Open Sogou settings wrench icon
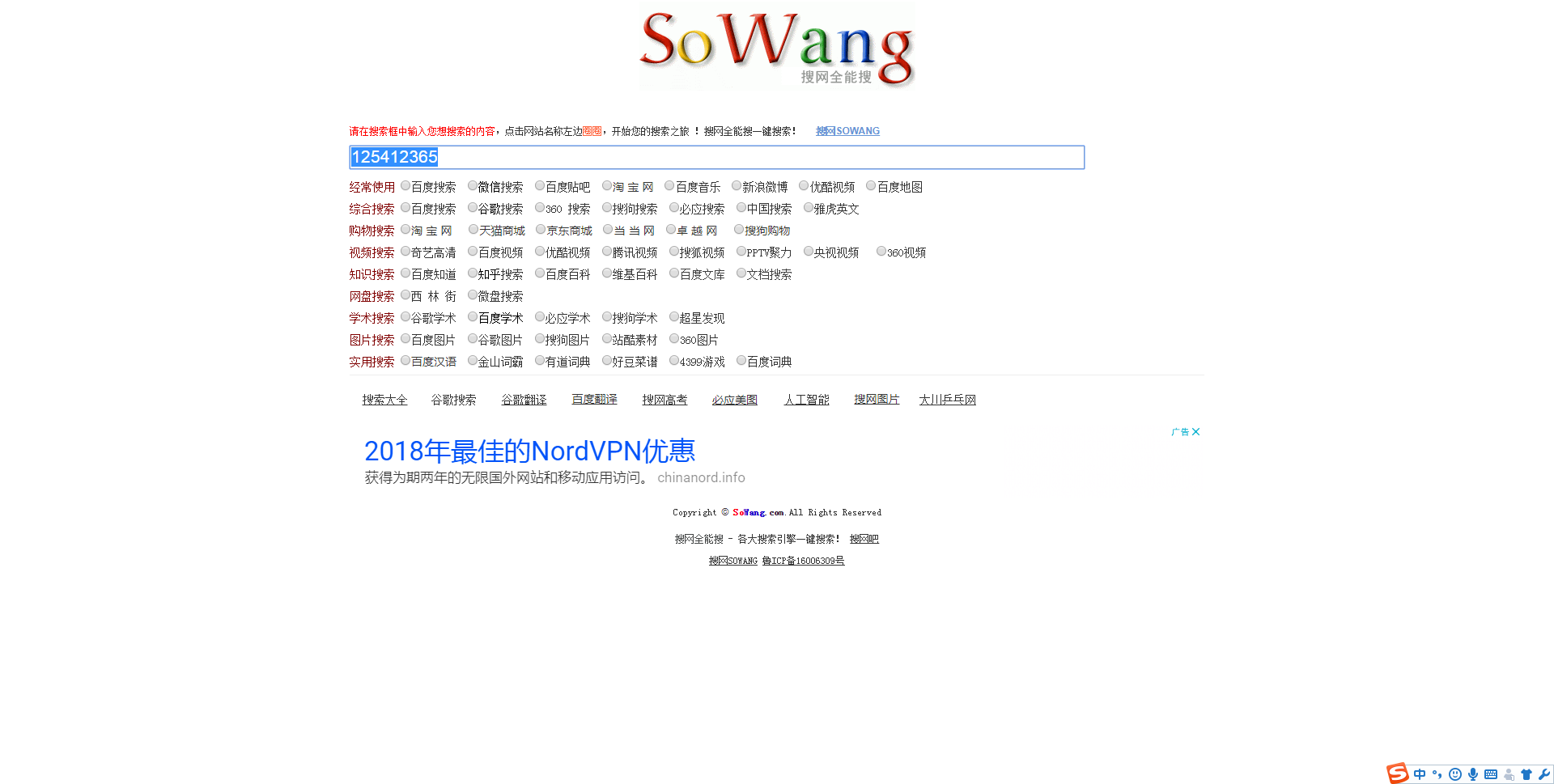 [x=1544, y=774]
